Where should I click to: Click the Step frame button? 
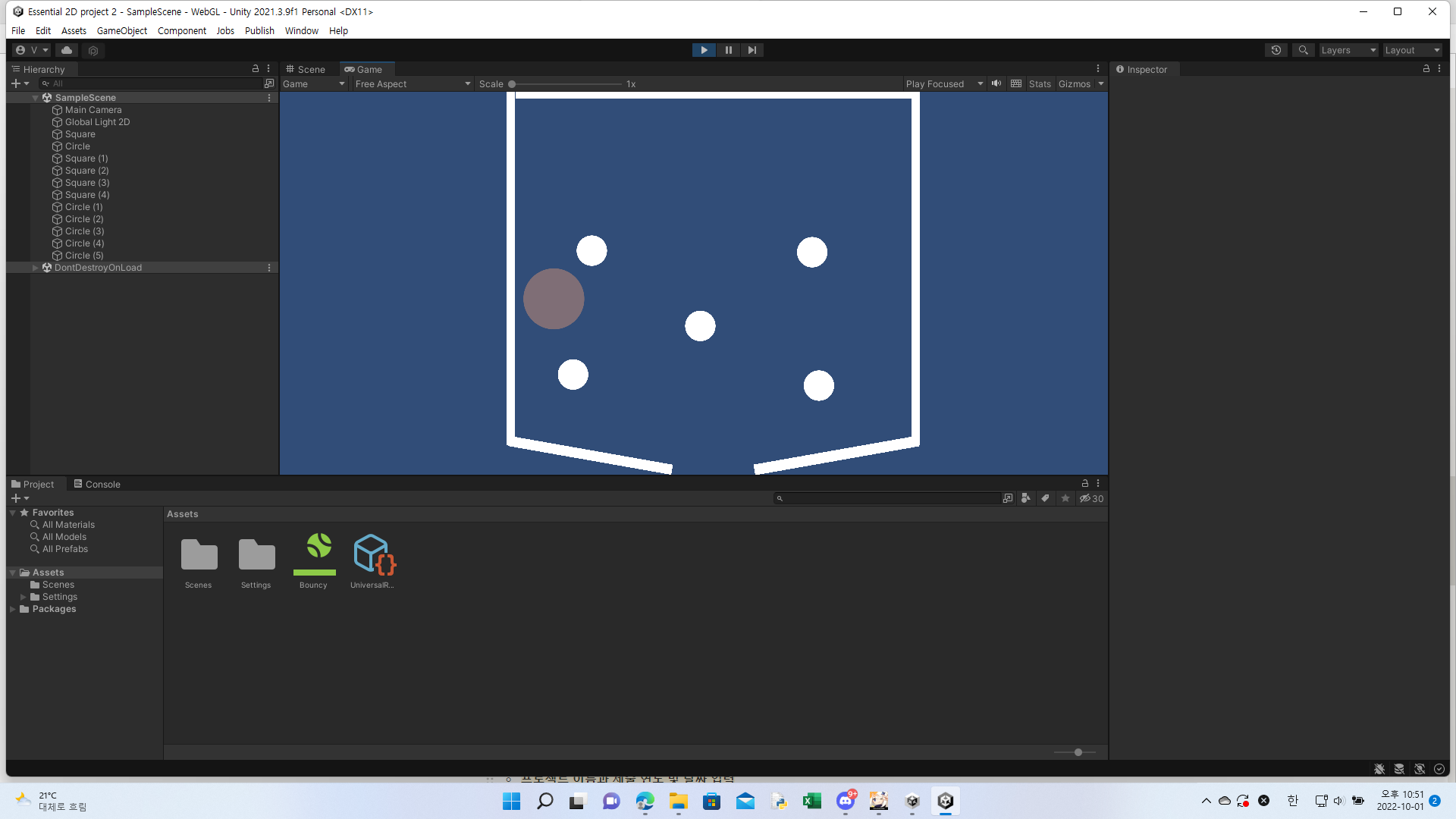pos(752,50)
